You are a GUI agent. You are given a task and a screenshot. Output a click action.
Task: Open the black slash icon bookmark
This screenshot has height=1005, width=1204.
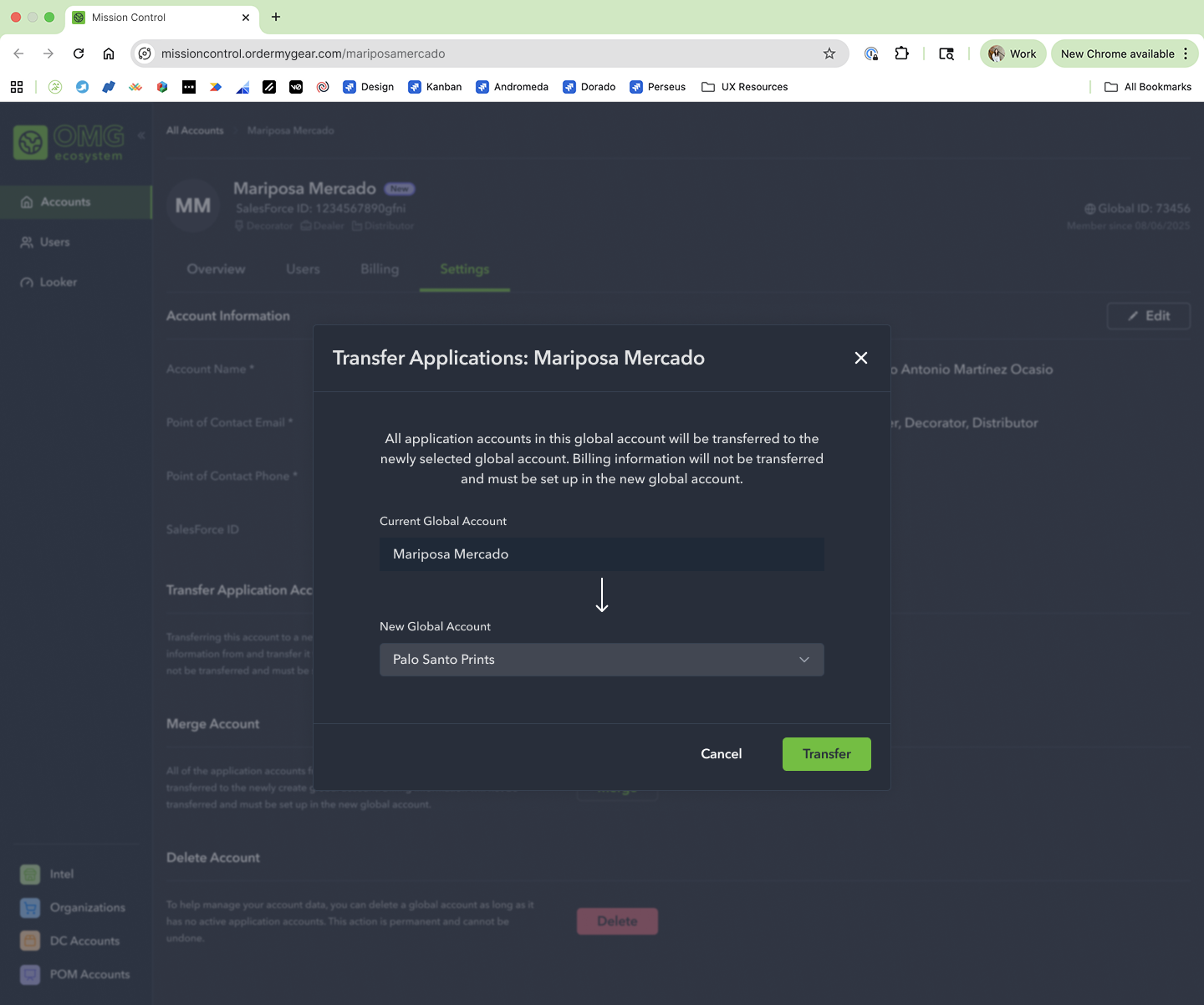269,87
